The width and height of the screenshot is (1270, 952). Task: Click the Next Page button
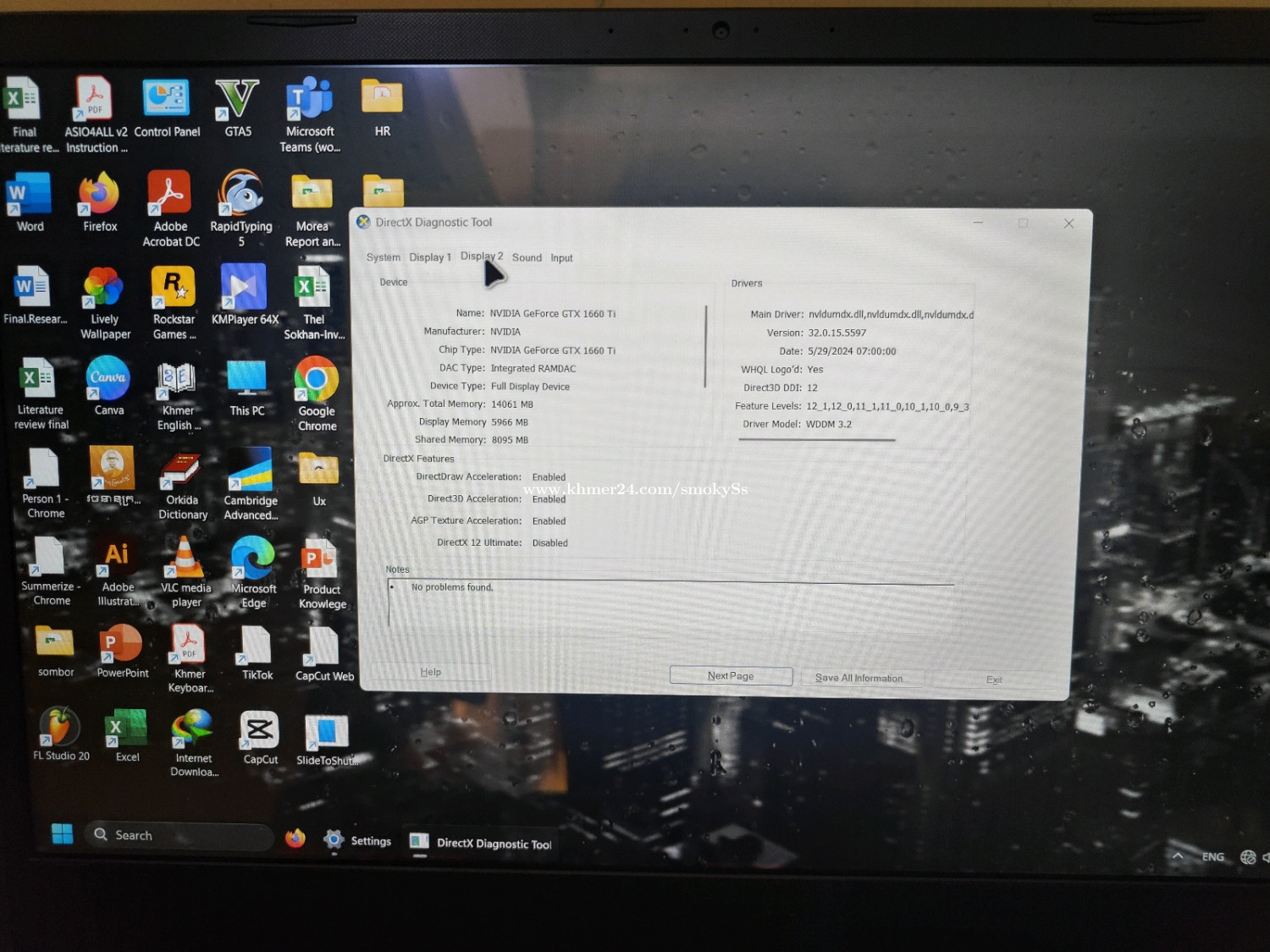tap(731, 675)
